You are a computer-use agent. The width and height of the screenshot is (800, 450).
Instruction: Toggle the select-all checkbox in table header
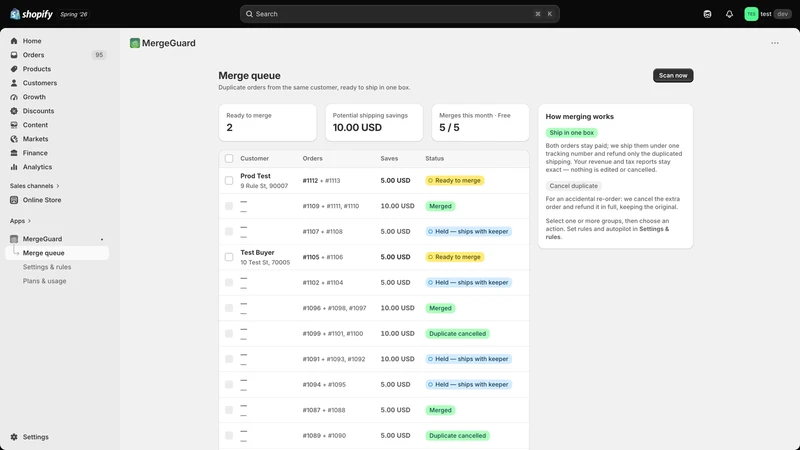click(x=229, y=159)
